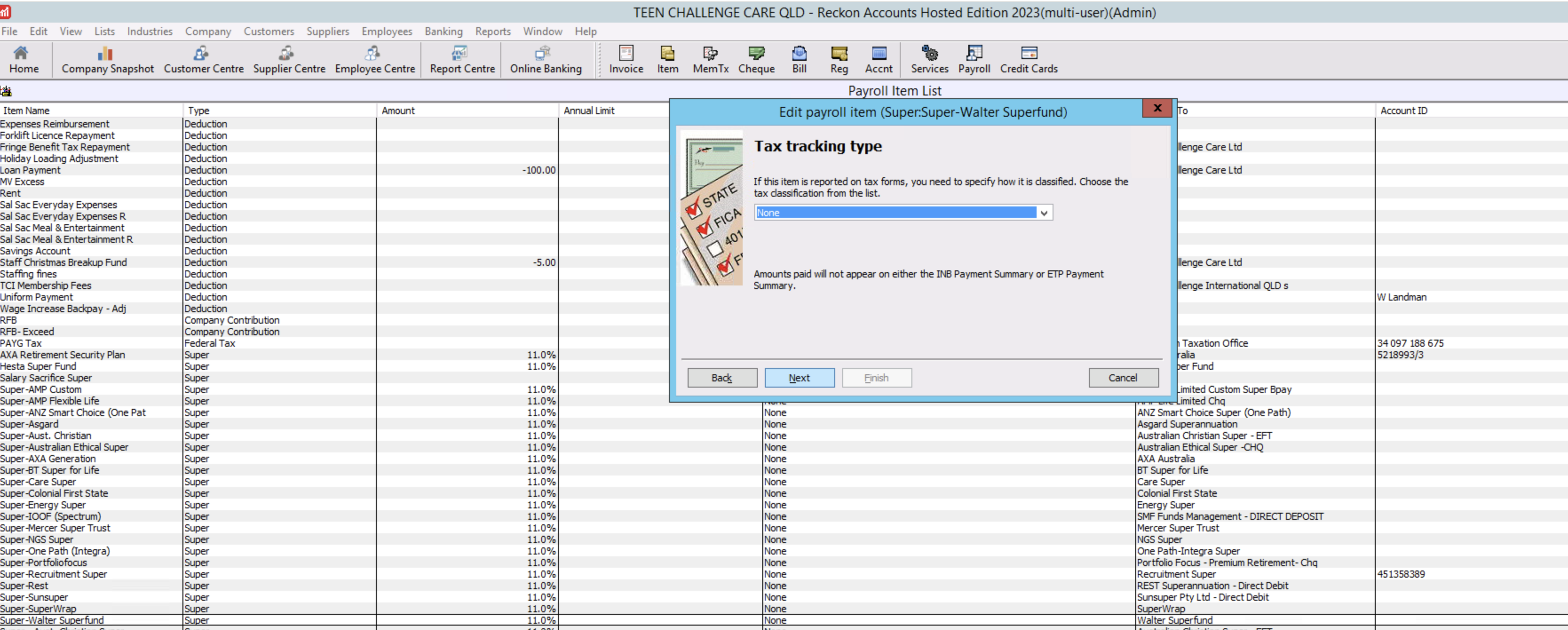Open the Employees menu
This screenshot has width=1568, height=630.
(386, 31)
